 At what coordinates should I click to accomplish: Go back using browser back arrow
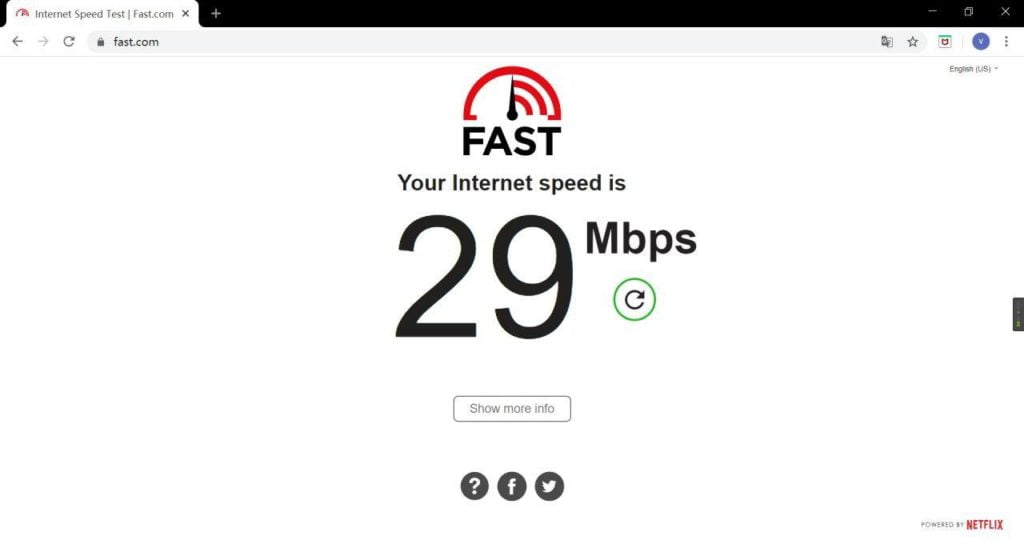pos(18,42)
